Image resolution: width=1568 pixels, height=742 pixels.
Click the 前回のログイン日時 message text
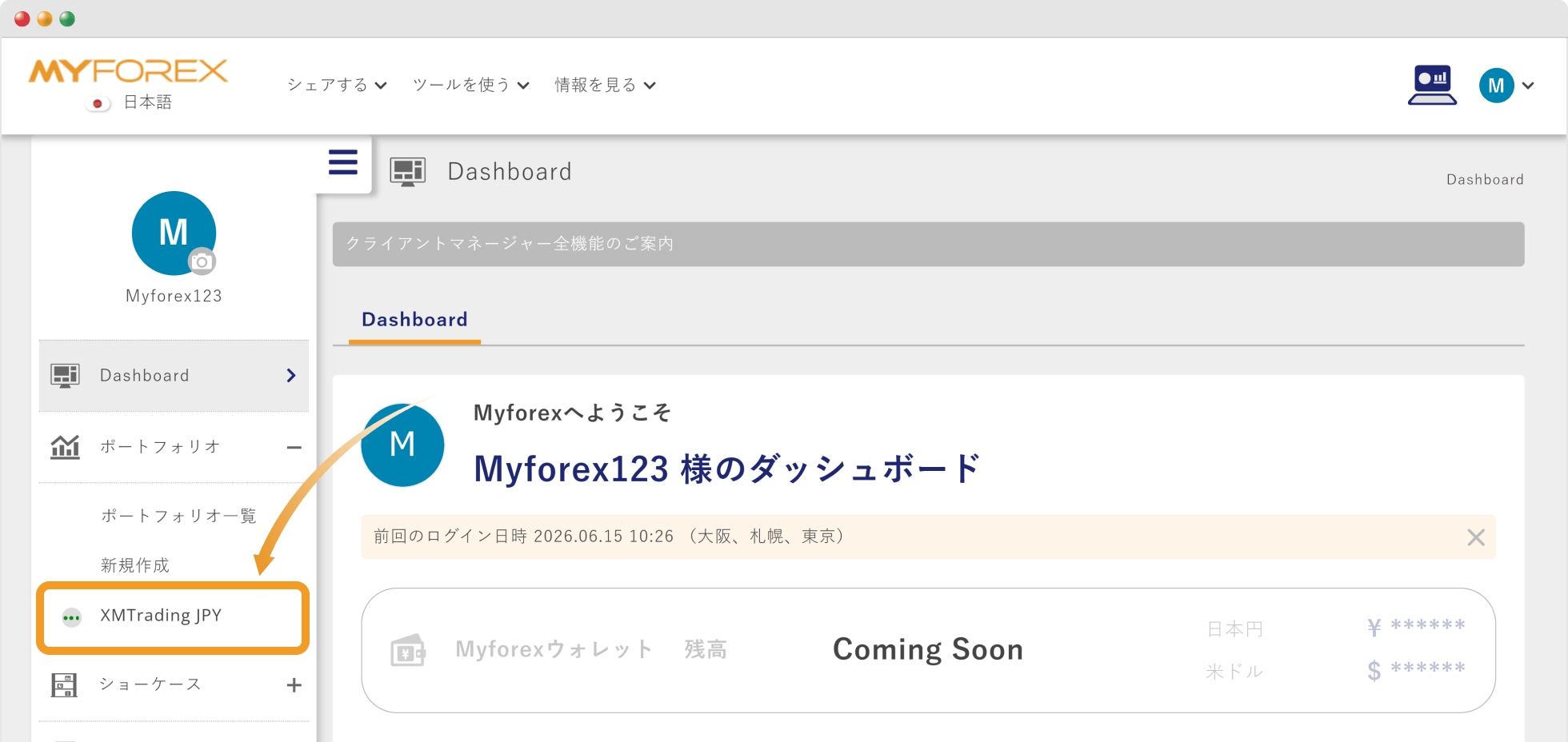click(x=608, y=537)
